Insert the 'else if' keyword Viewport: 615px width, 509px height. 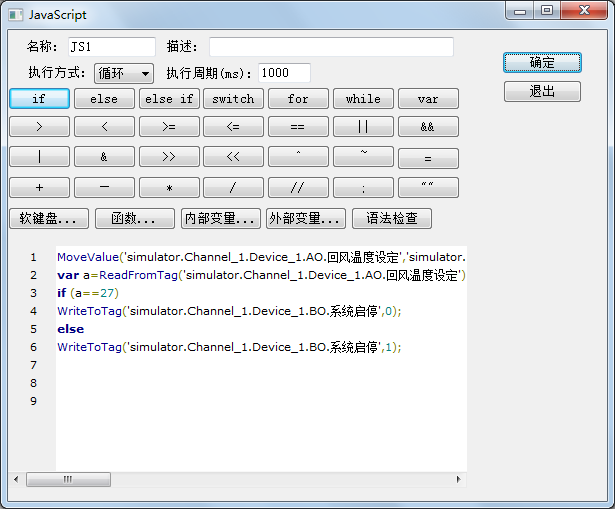(x=169, y=98)
